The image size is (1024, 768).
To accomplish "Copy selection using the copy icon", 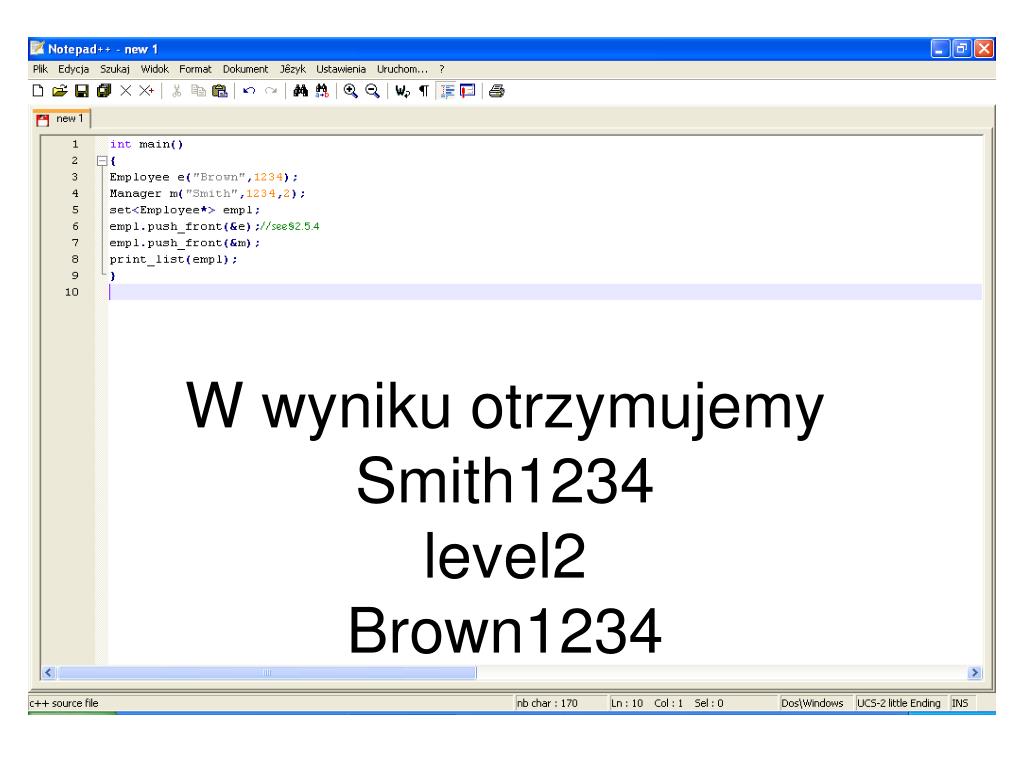I will click(198, 91).
